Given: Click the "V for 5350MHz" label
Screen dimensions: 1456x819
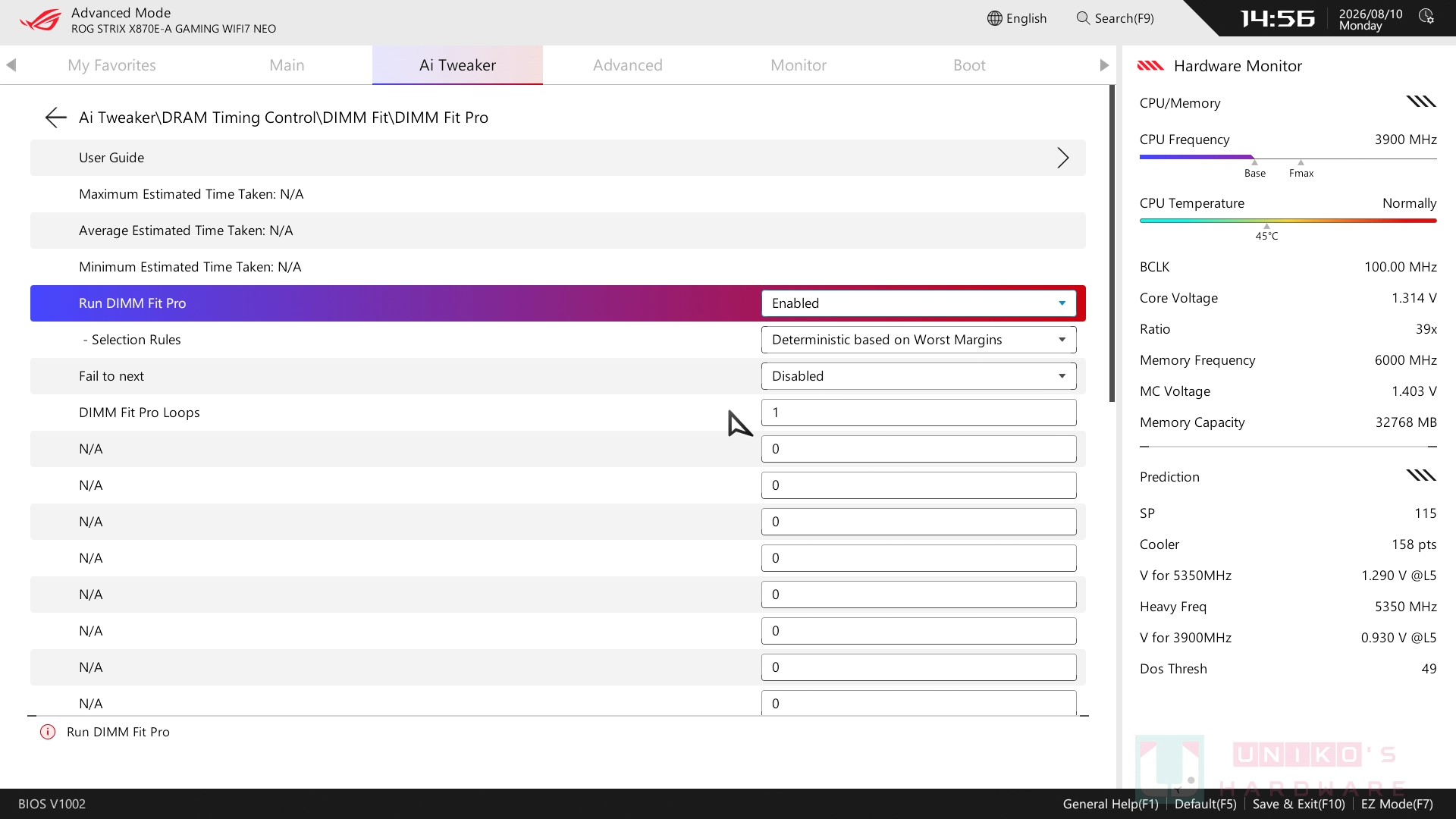Looking at the screenshot, I should click(1185, 576).
